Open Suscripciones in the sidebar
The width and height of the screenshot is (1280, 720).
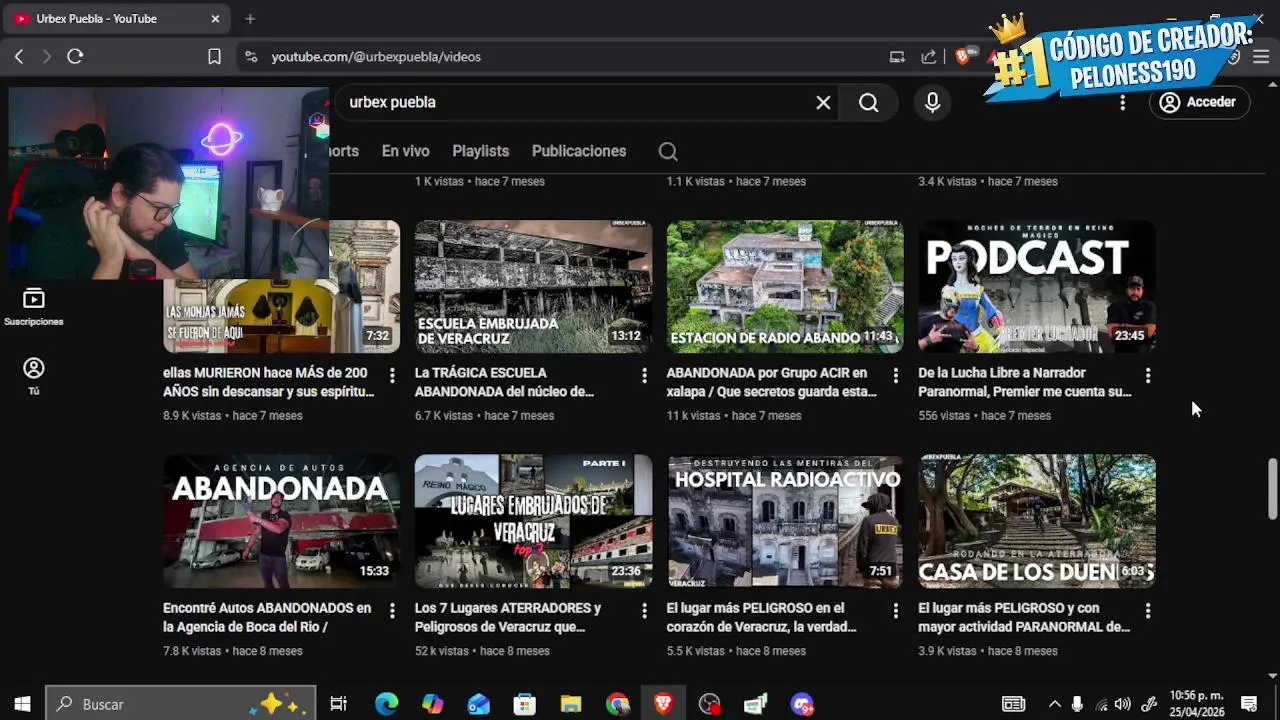point(34,307)
